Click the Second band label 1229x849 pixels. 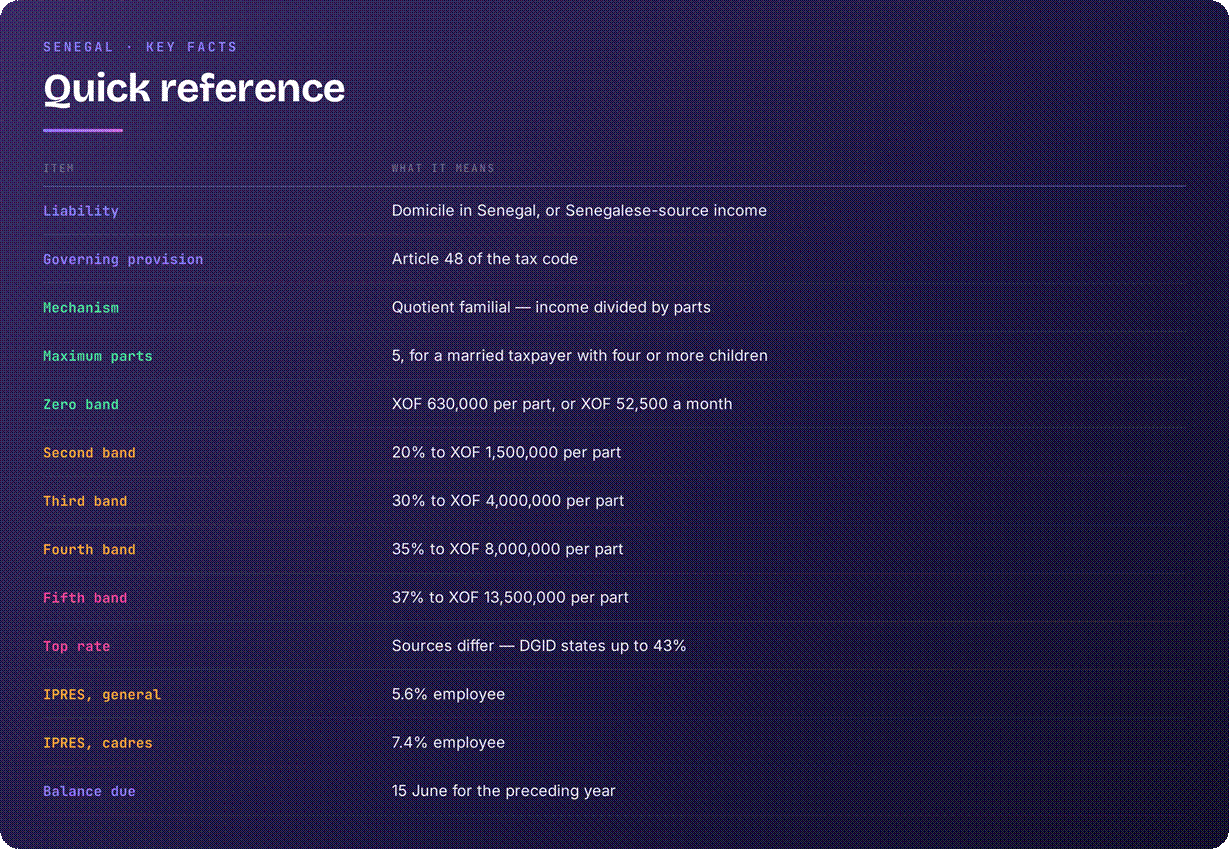pos(89,453)
